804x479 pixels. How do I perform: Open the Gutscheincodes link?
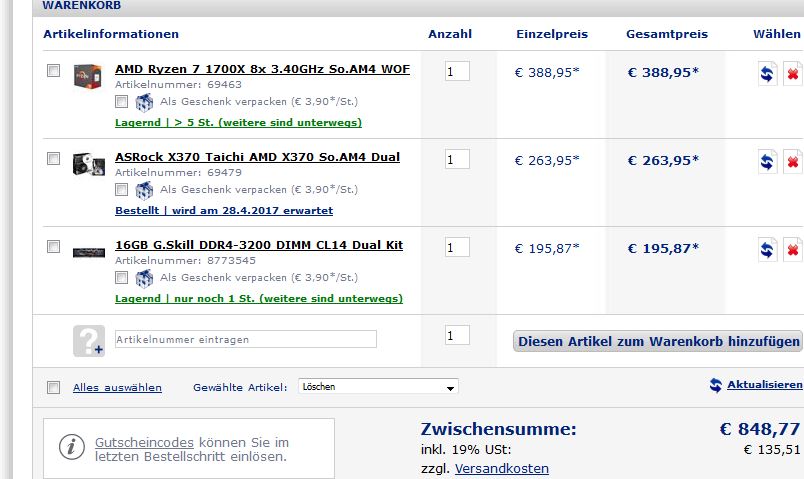(x=145, y=442)
